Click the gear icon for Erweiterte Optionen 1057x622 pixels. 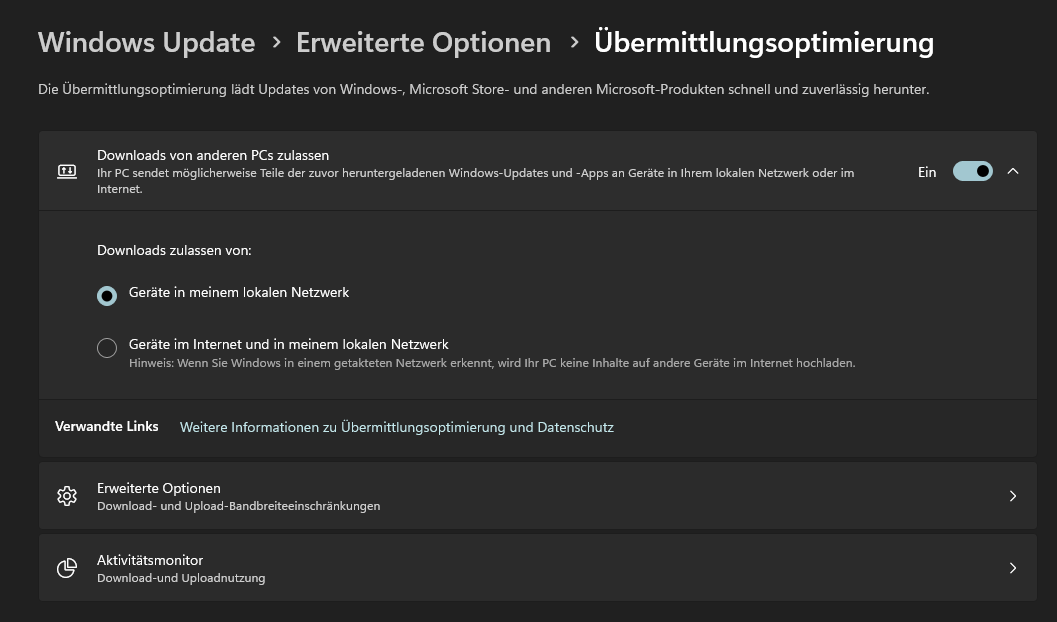(x=67, y=496)
